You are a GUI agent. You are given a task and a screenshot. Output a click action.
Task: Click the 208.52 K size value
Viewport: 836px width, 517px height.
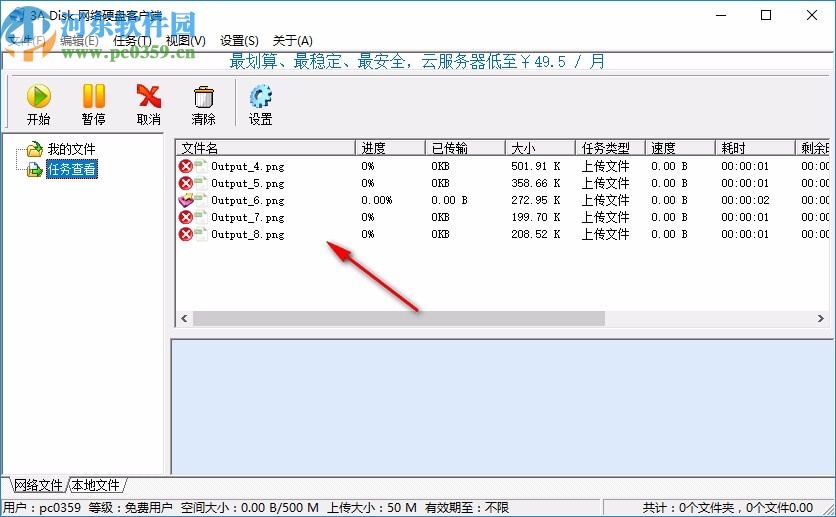coord(535,235)
